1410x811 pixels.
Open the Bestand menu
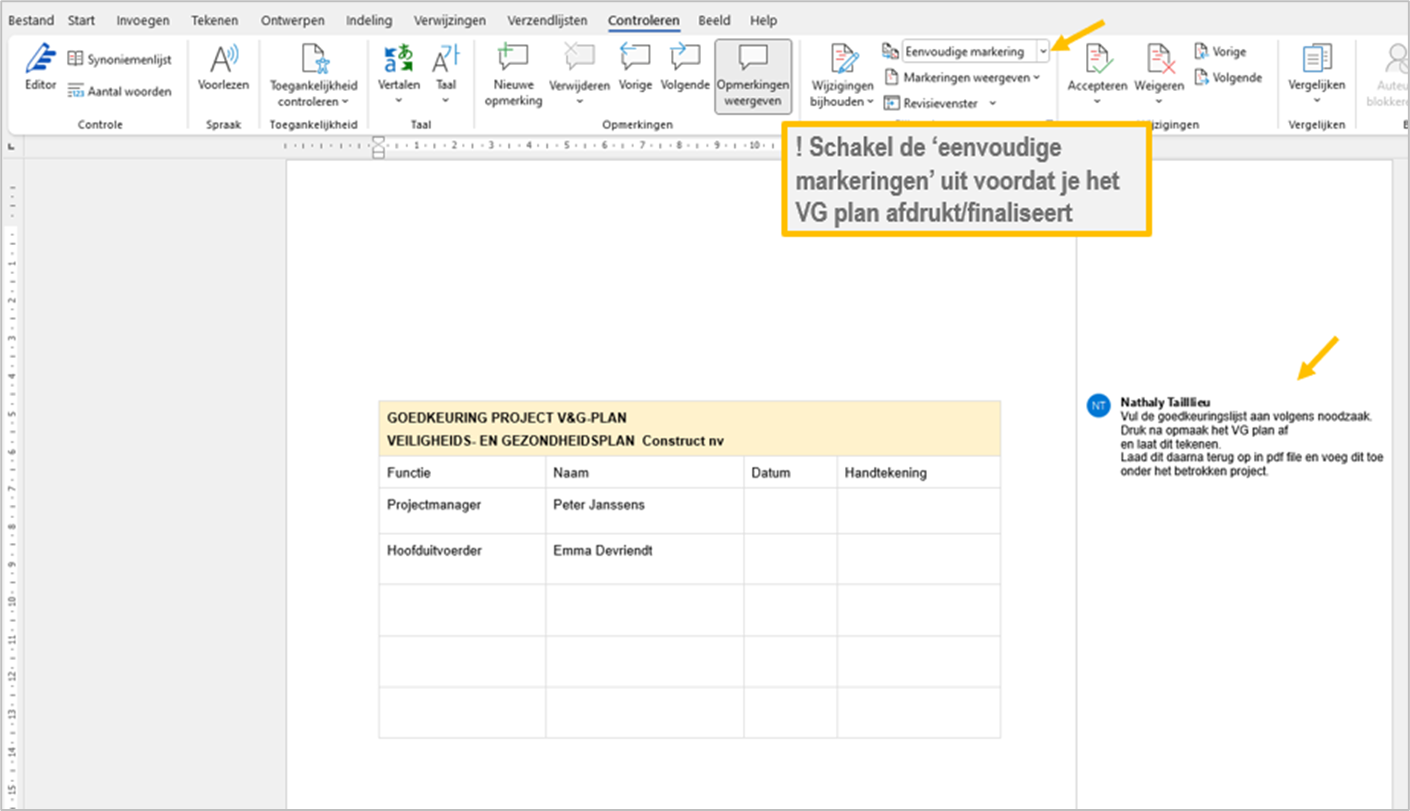(31, 20)
